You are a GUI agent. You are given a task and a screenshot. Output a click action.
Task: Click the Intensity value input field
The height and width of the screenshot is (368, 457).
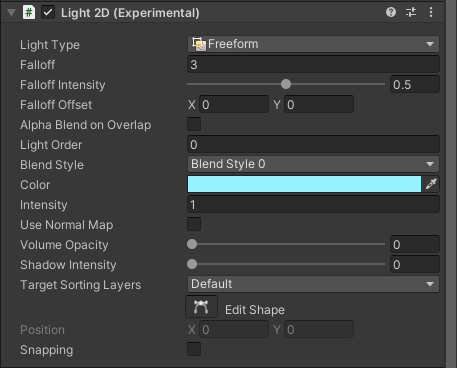[313, 204]
